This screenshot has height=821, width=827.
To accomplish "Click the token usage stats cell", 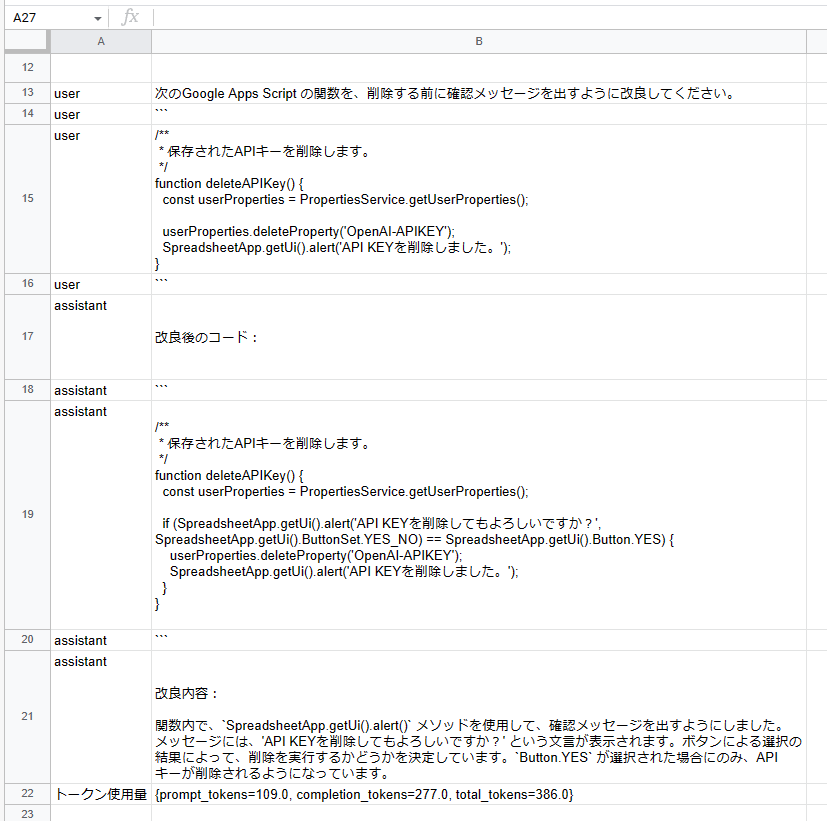I will click(479, 793).
